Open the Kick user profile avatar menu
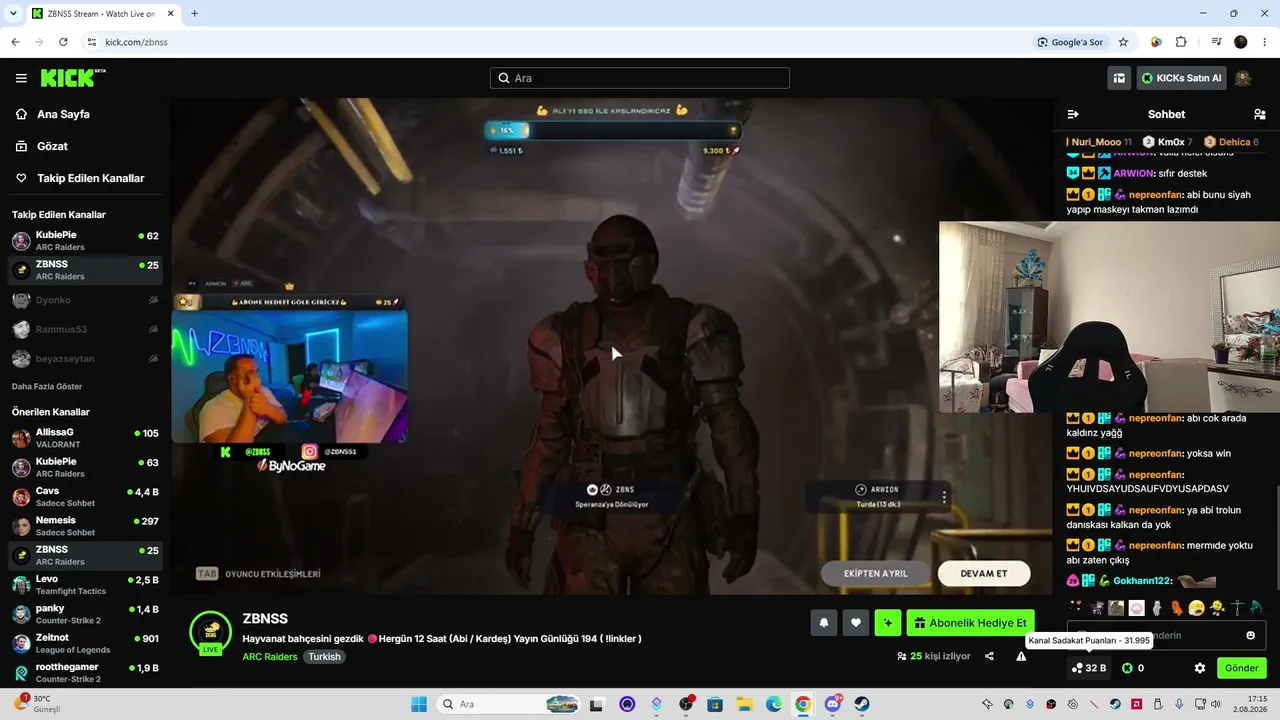The image size is (1280, 720). [1243, 78]
